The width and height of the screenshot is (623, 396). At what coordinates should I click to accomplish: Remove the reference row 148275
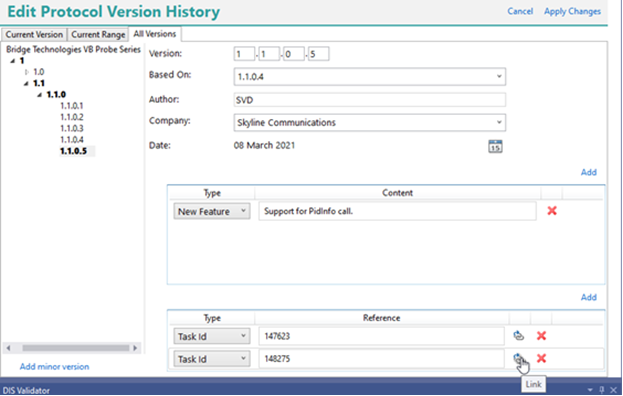541,359
